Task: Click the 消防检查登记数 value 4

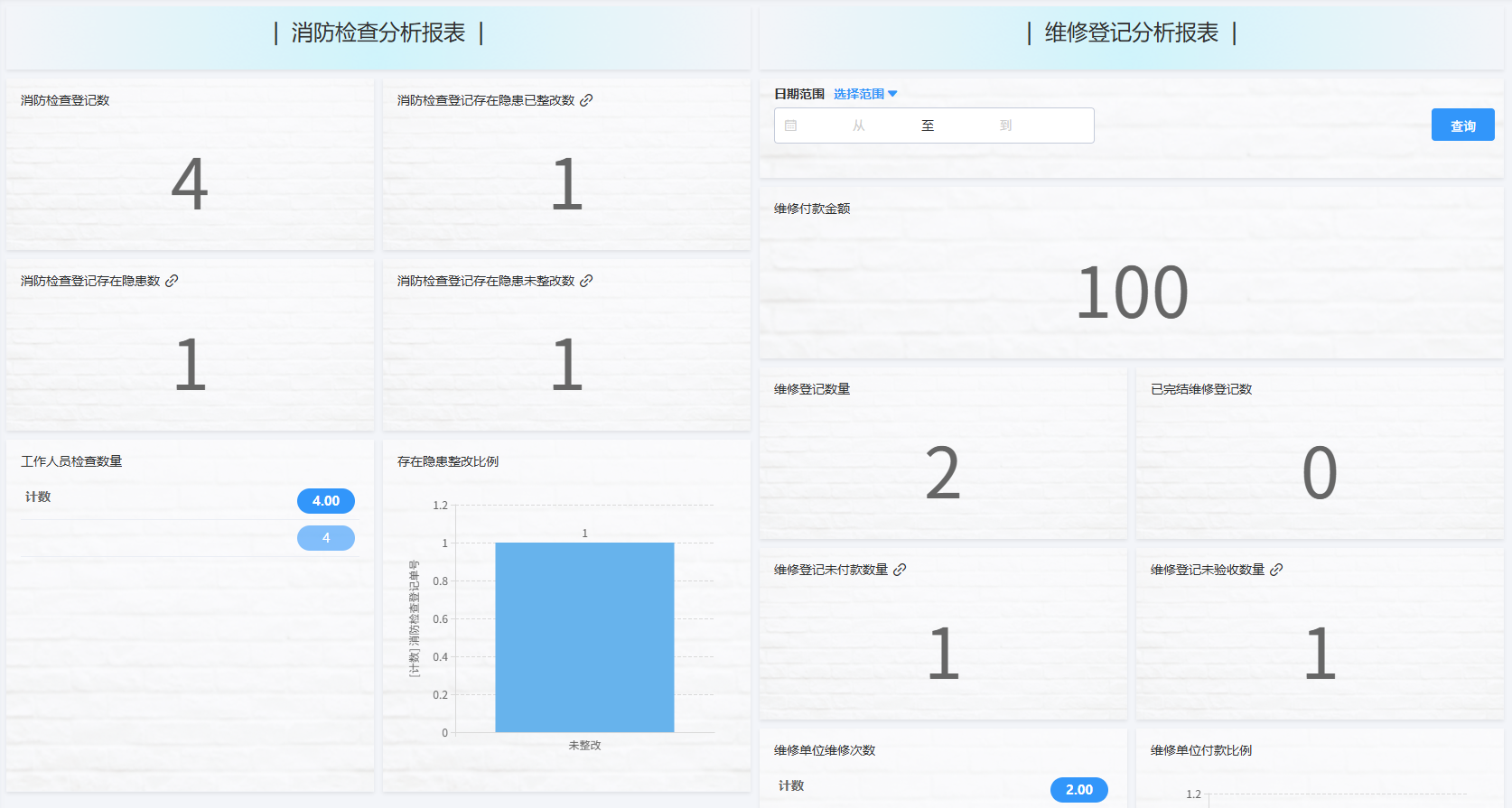Action: 190,184
